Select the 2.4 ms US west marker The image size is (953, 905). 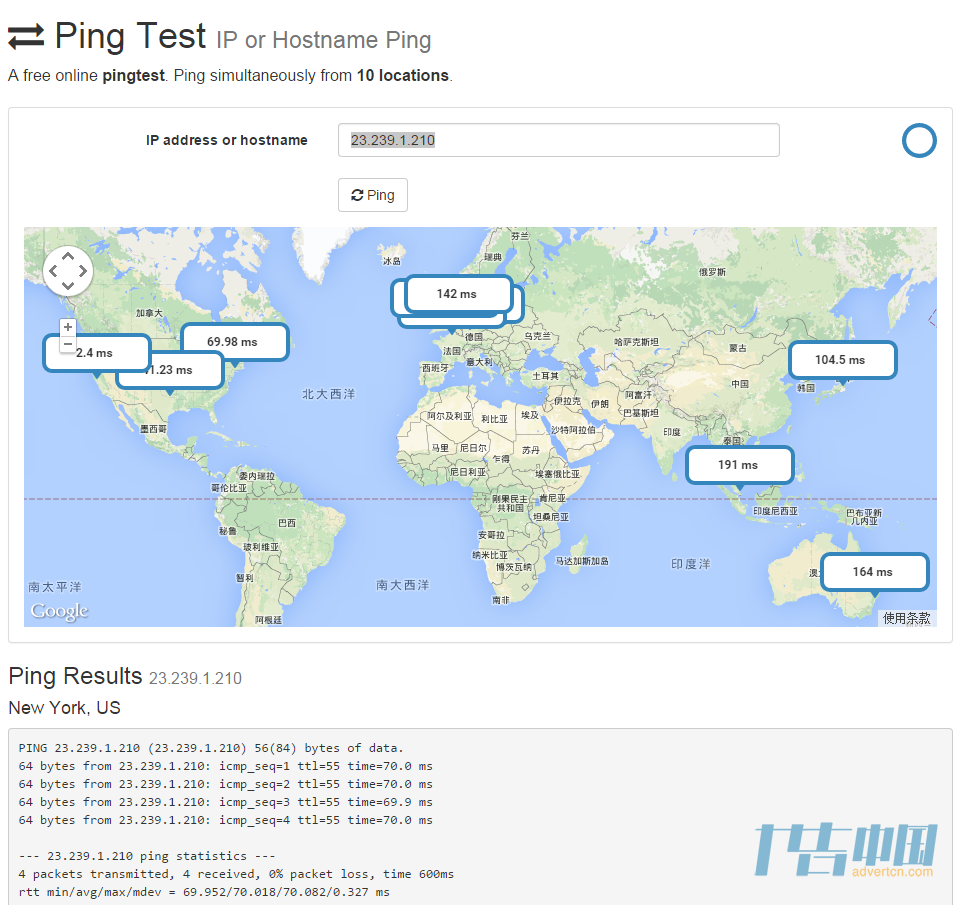click(95, 353)
